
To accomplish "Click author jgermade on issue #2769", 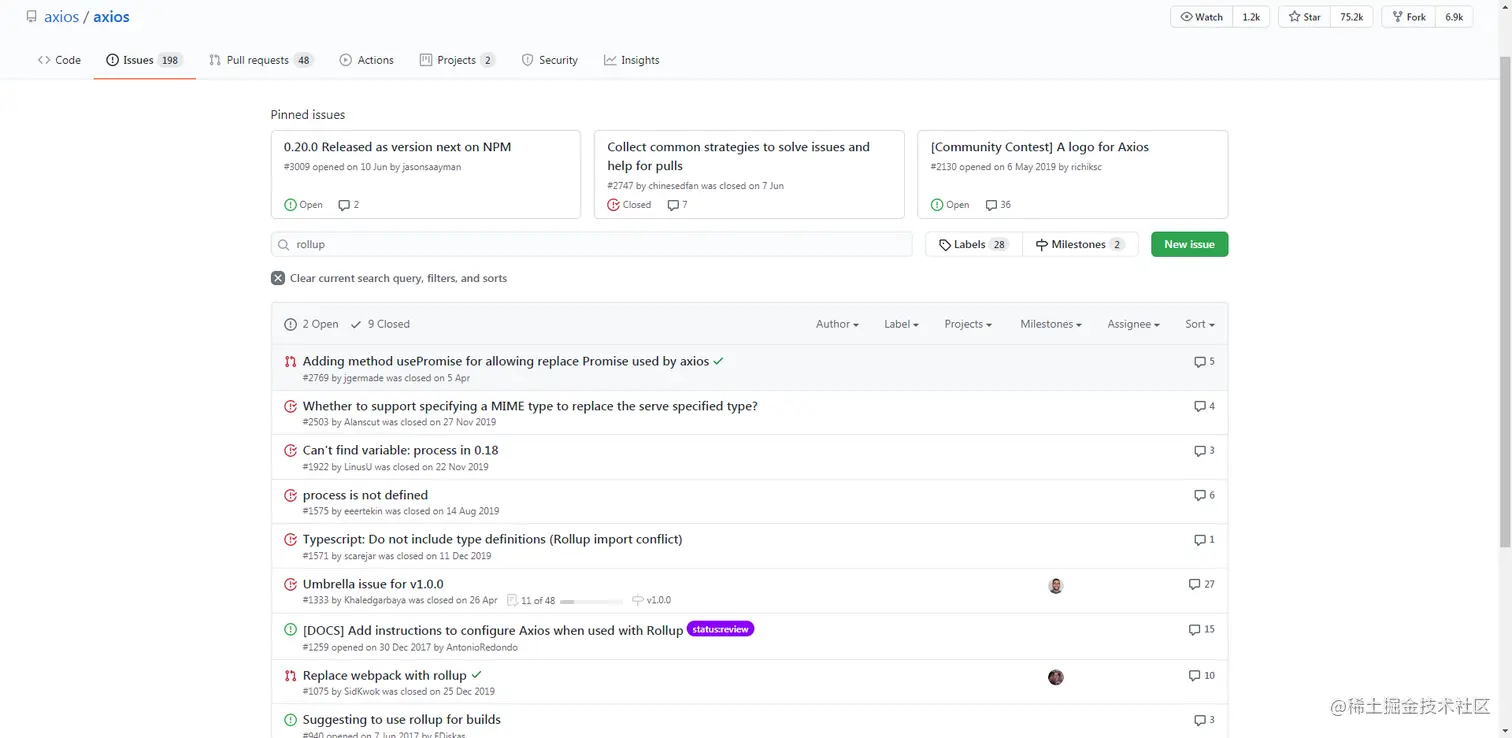I will pos(364,378).
